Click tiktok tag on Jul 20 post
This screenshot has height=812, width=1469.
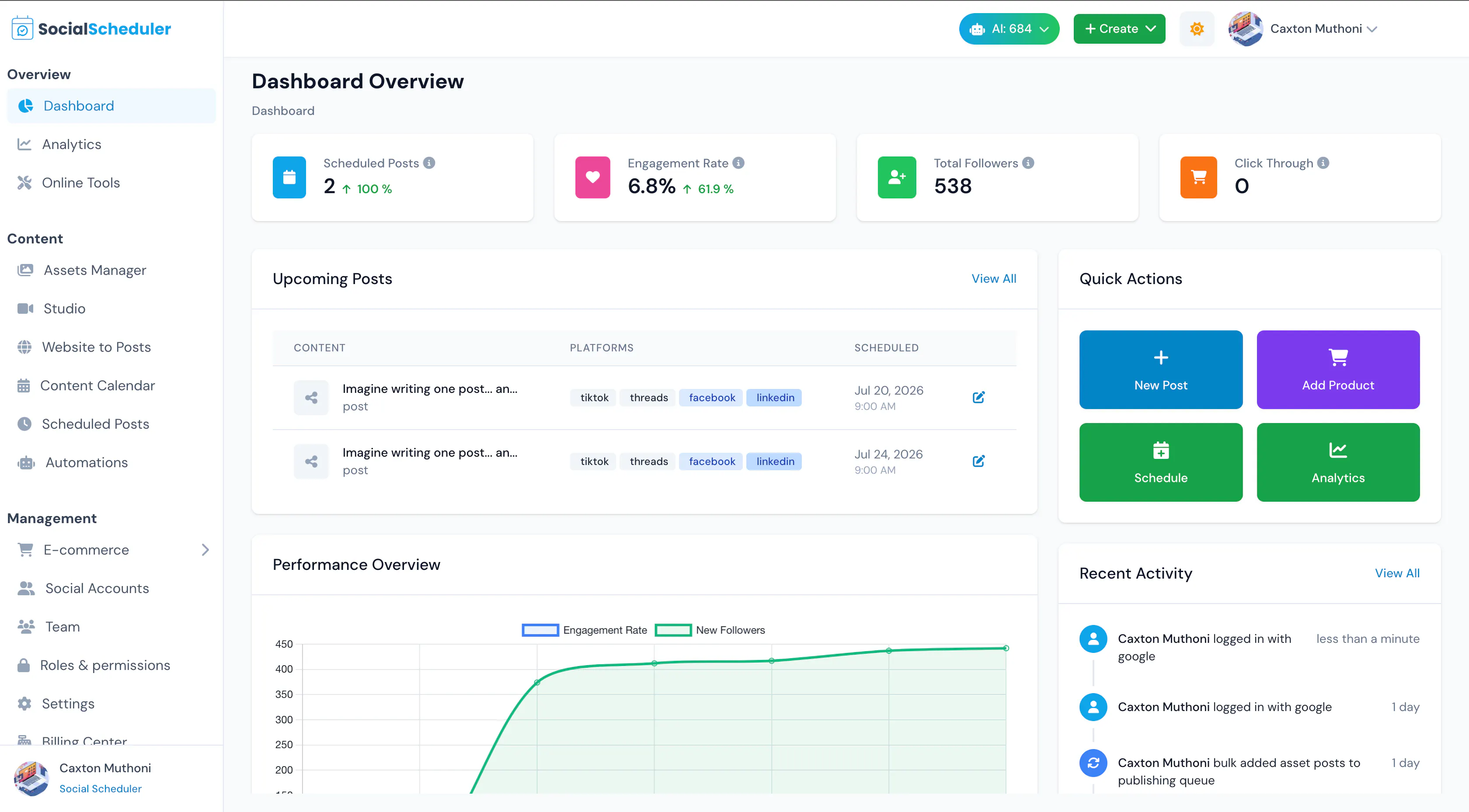pyautogui.click(x=594, y=397)
